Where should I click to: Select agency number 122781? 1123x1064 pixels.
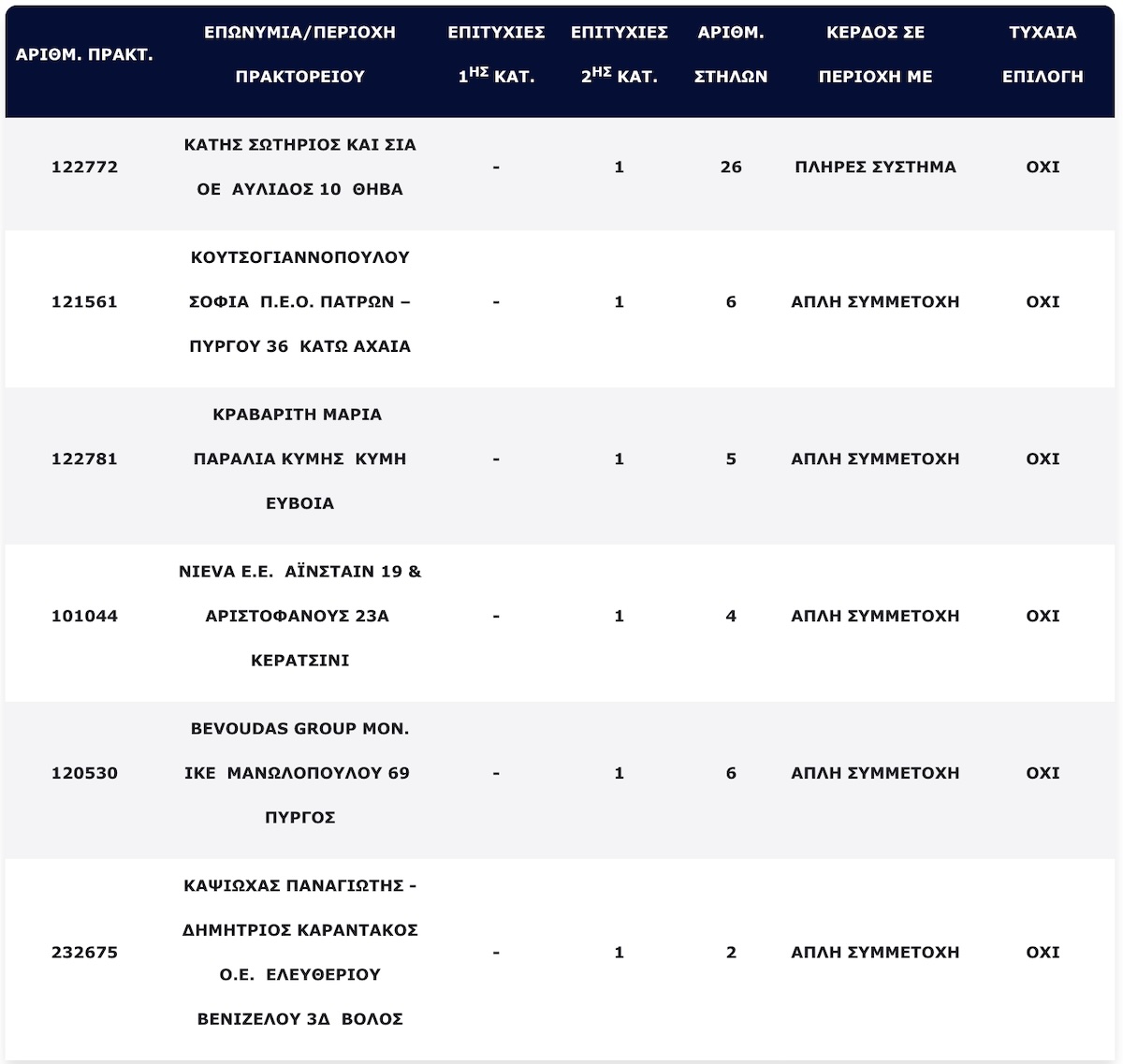[x=84, y=459]
